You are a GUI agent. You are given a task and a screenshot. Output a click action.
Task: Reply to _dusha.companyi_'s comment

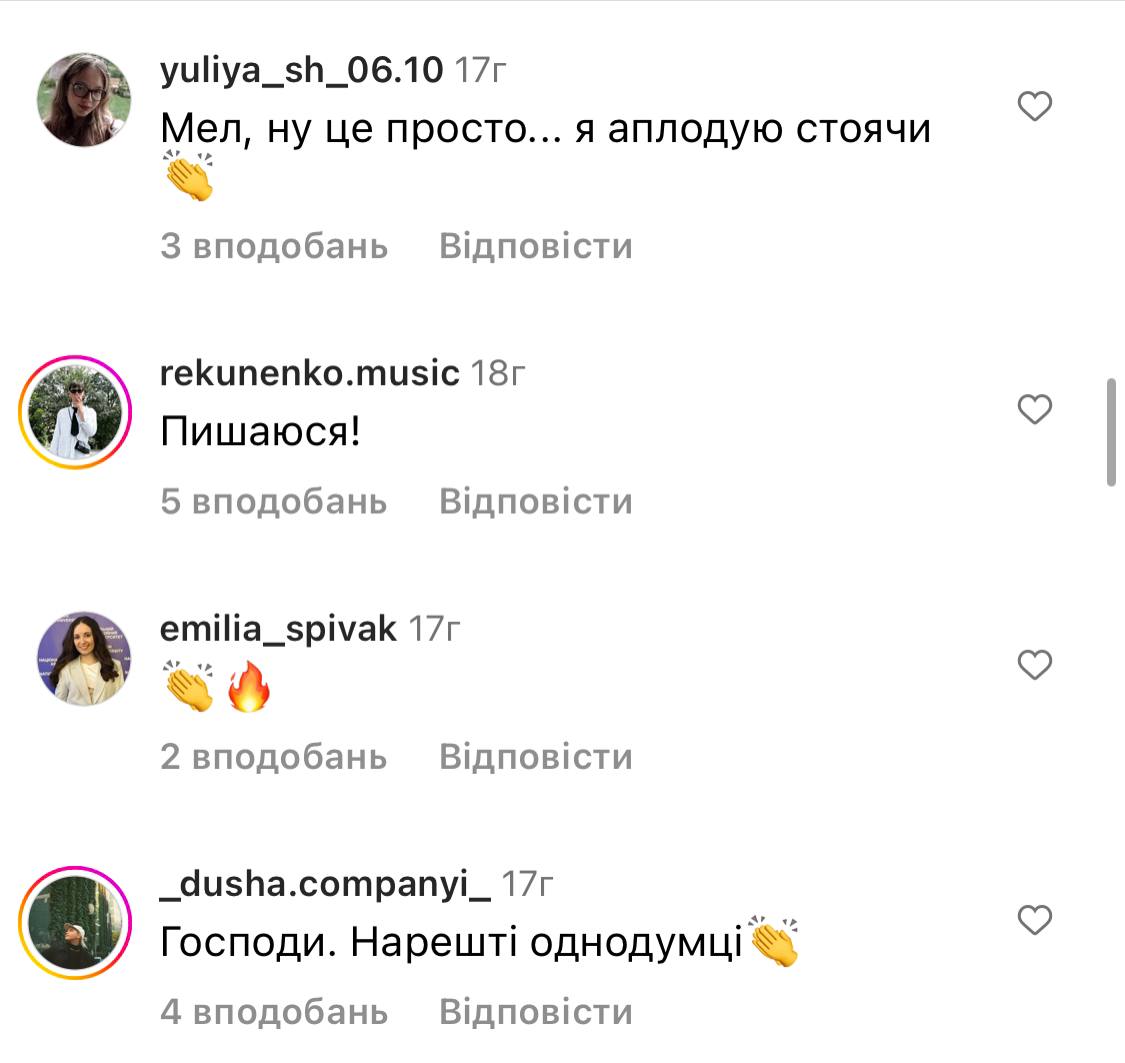(536, 1012)
